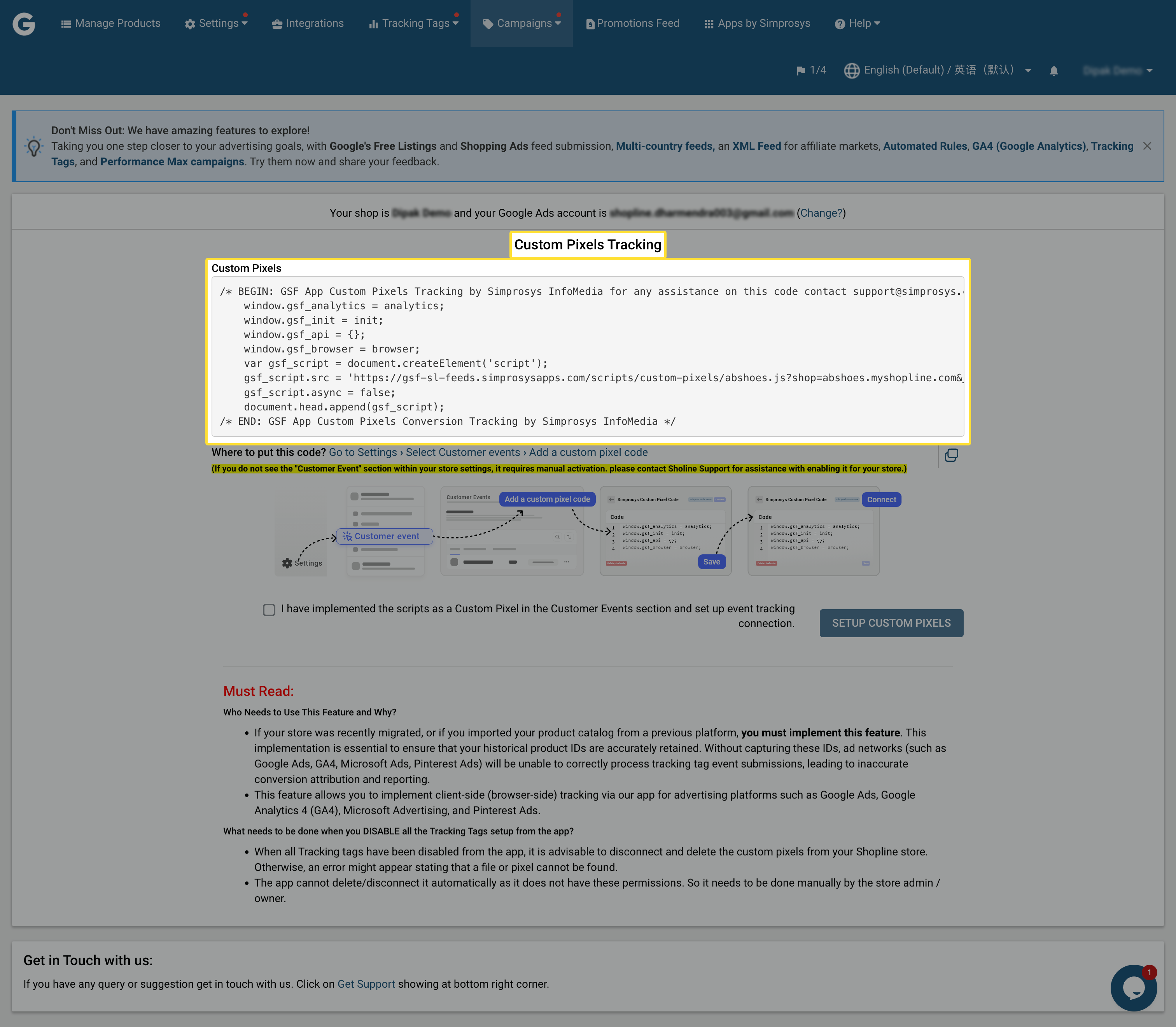Open the chat support bubble
The width and height of the screenshot is (1176, 1027).
tap(1133, 987)
